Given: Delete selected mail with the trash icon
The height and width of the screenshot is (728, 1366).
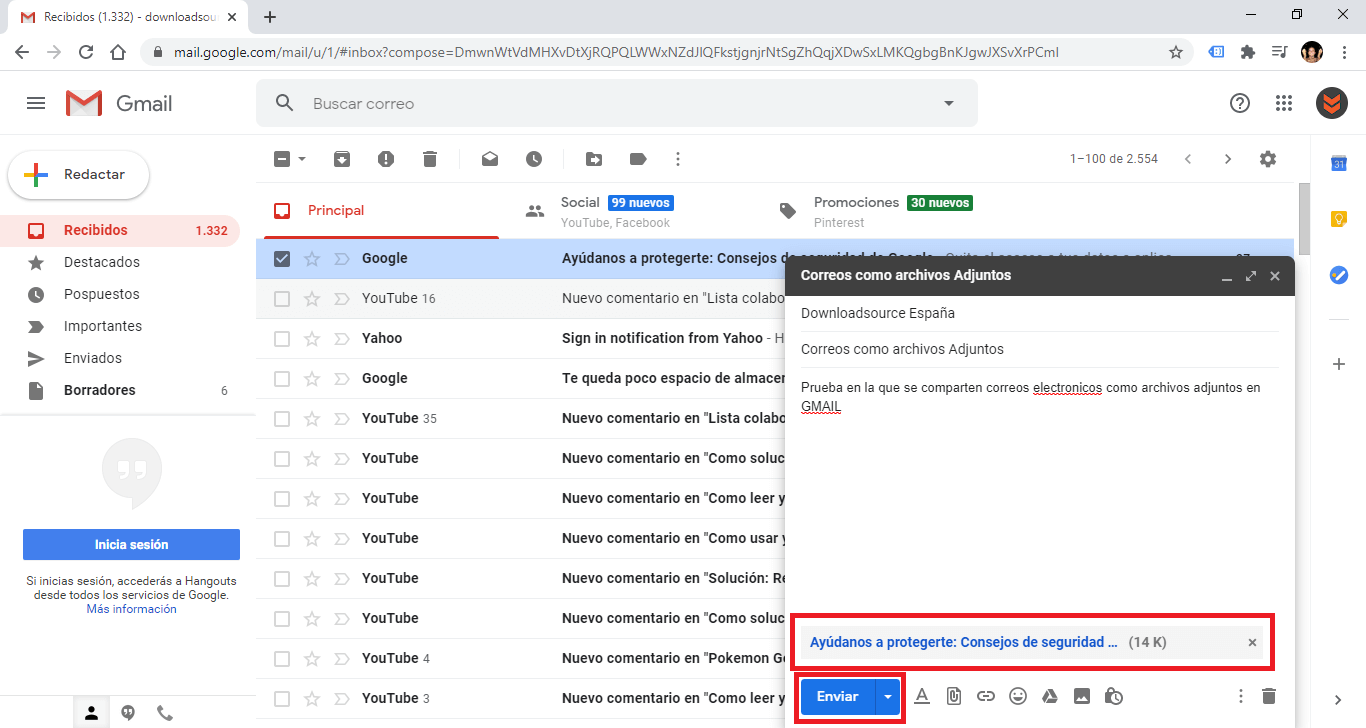Looking at the screenshot, I should point(430,159).
